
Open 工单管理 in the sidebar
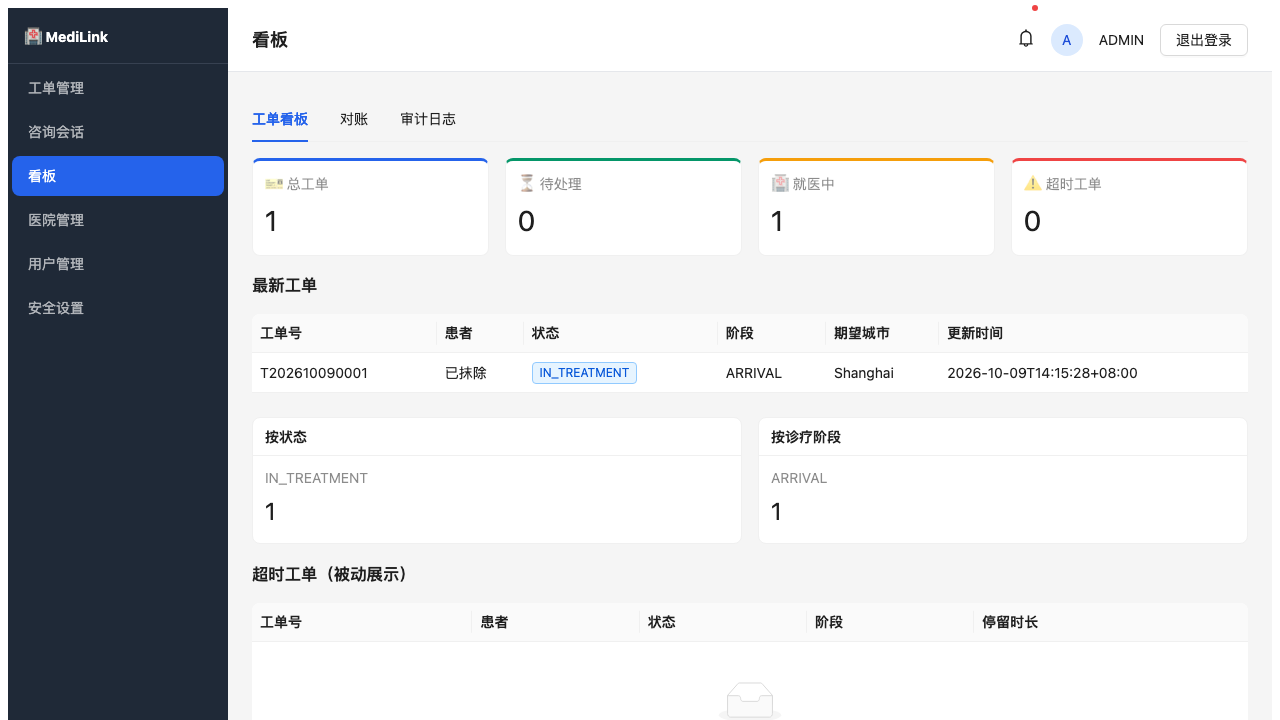118,88
